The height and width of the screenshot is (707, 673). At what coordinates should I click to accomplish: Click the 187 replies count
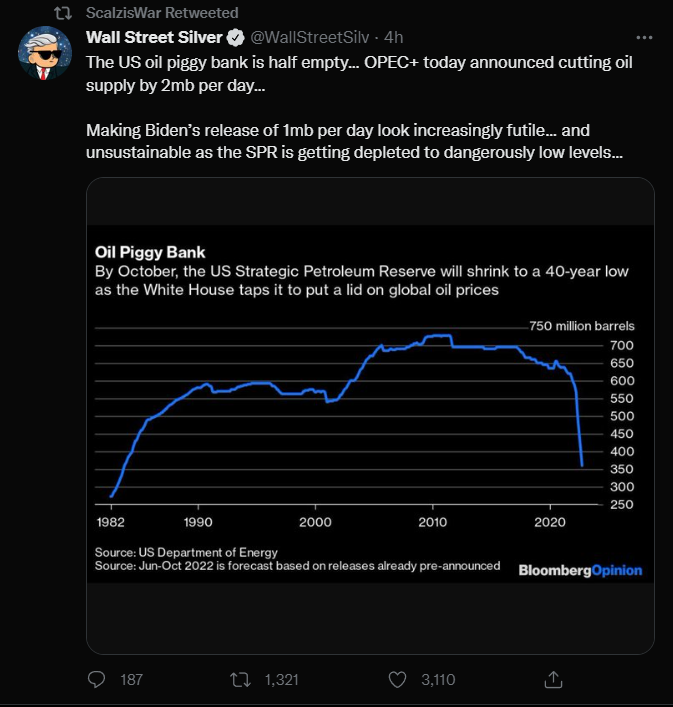click(x=131, y=679)
